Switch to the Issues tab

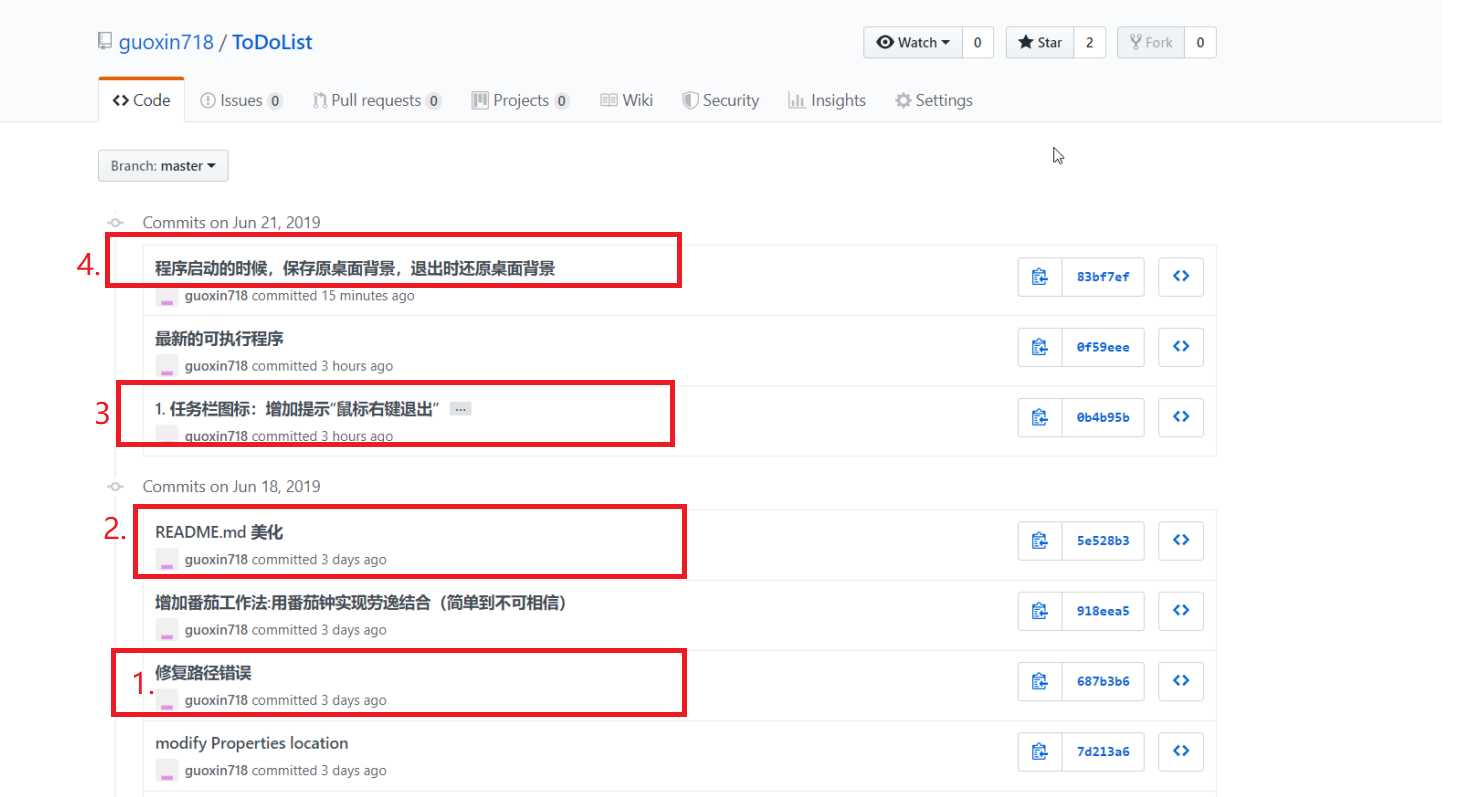pyautogui.click(x=241, y=100)
